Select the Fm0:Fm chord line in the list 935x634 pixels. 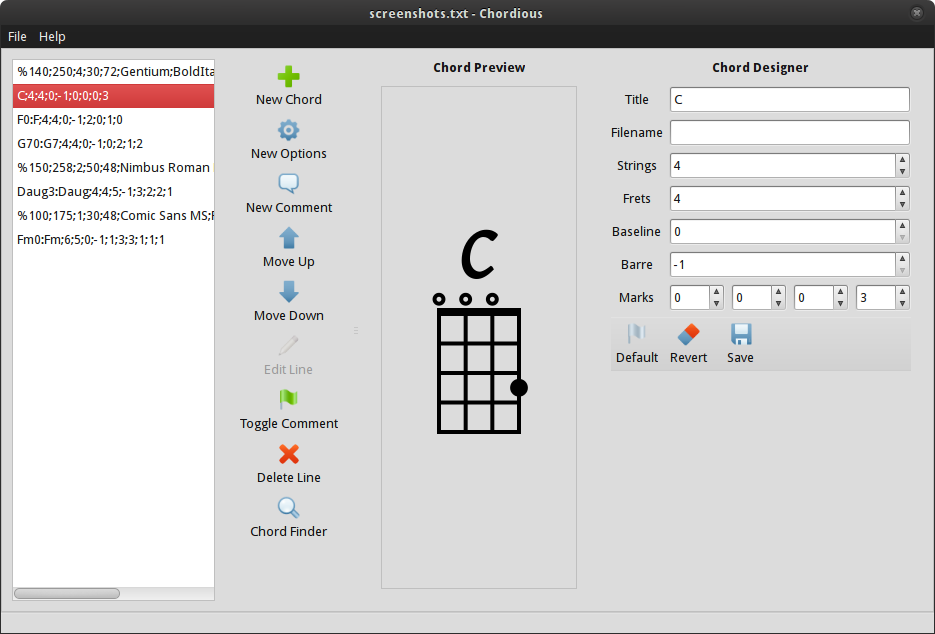[91, 240]
